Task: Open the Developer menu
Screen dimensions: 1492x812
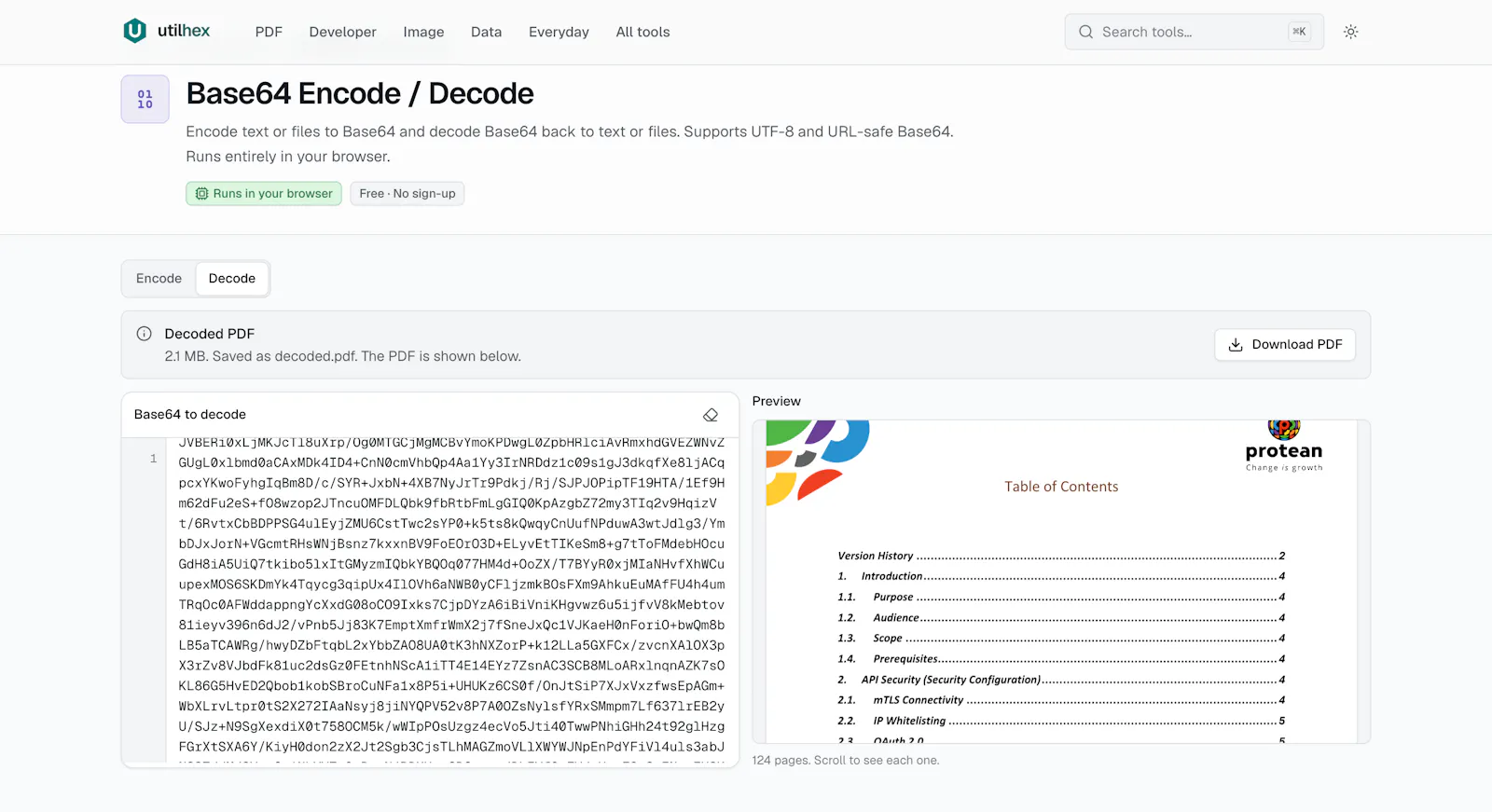Action: click(x=343, y=32)
